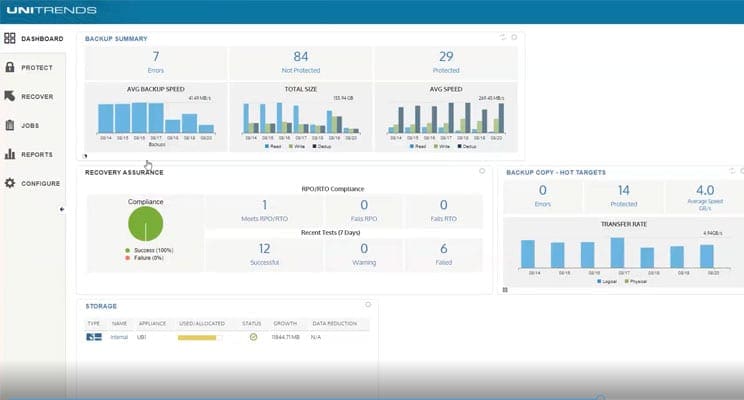744x400 pixels.
Task: Open Recovery Assurance panel options circle
Action: 482,171
